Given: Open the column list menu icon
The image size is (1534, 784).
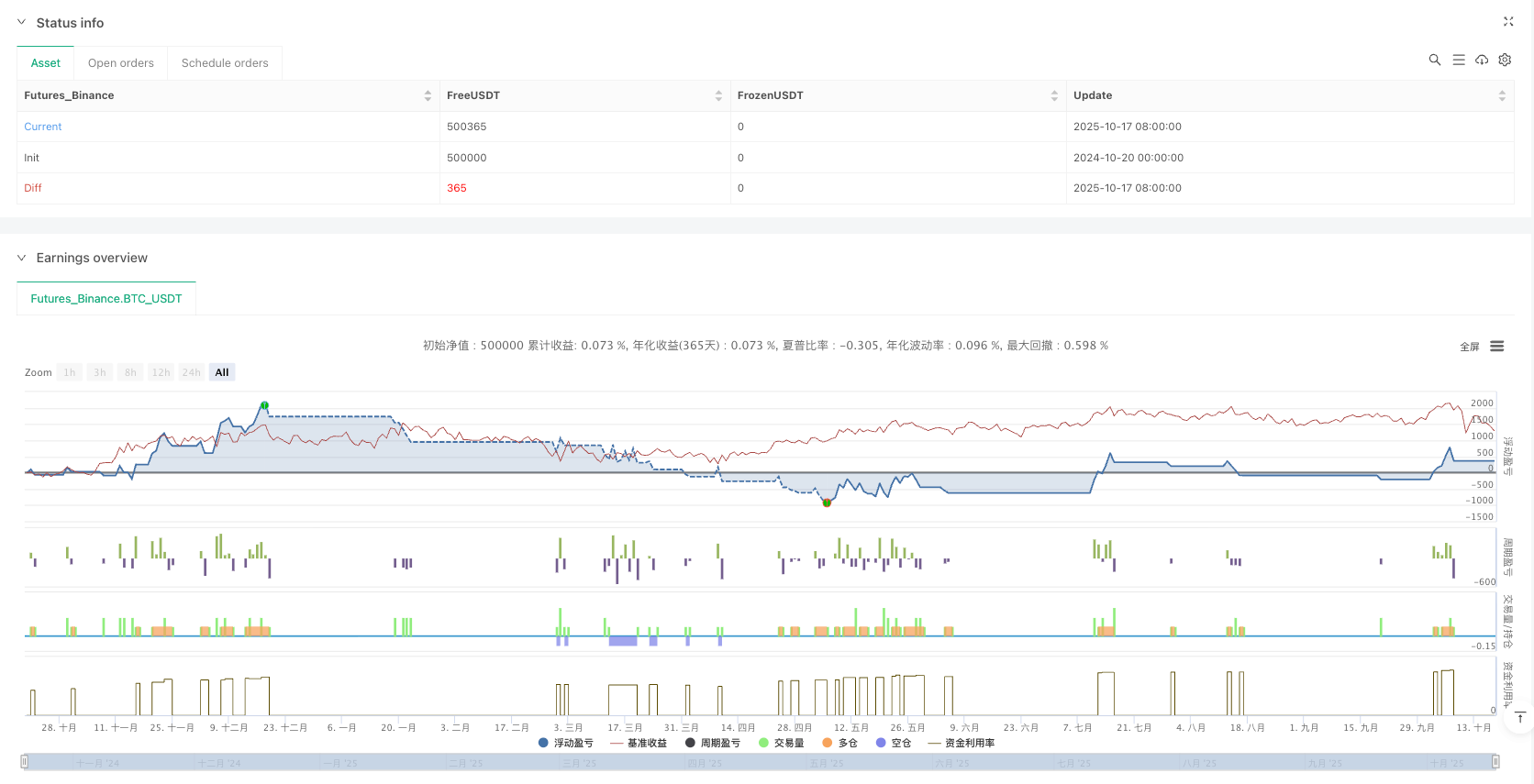Looking at the screenshot, I should click(x=1458, y=60).
